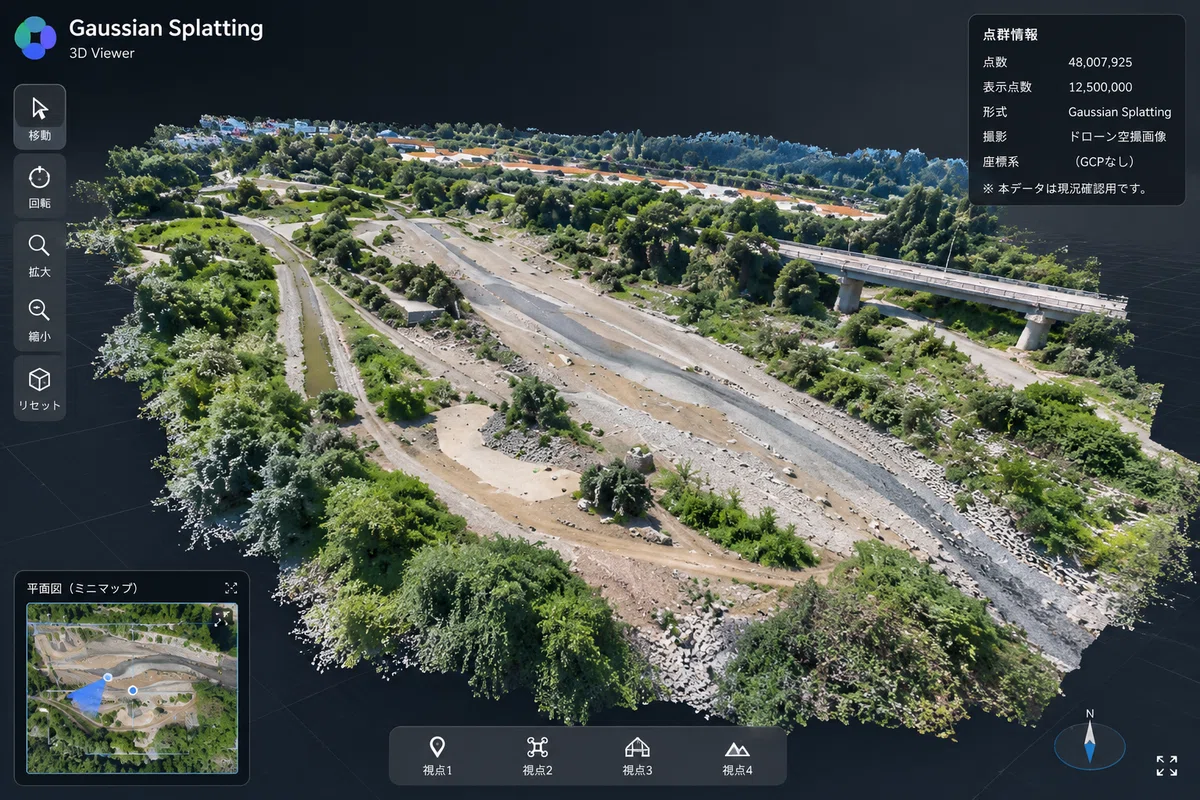Click the 点数 label
The width and height of the screenshot is (1200, 800).
point(995,62)
